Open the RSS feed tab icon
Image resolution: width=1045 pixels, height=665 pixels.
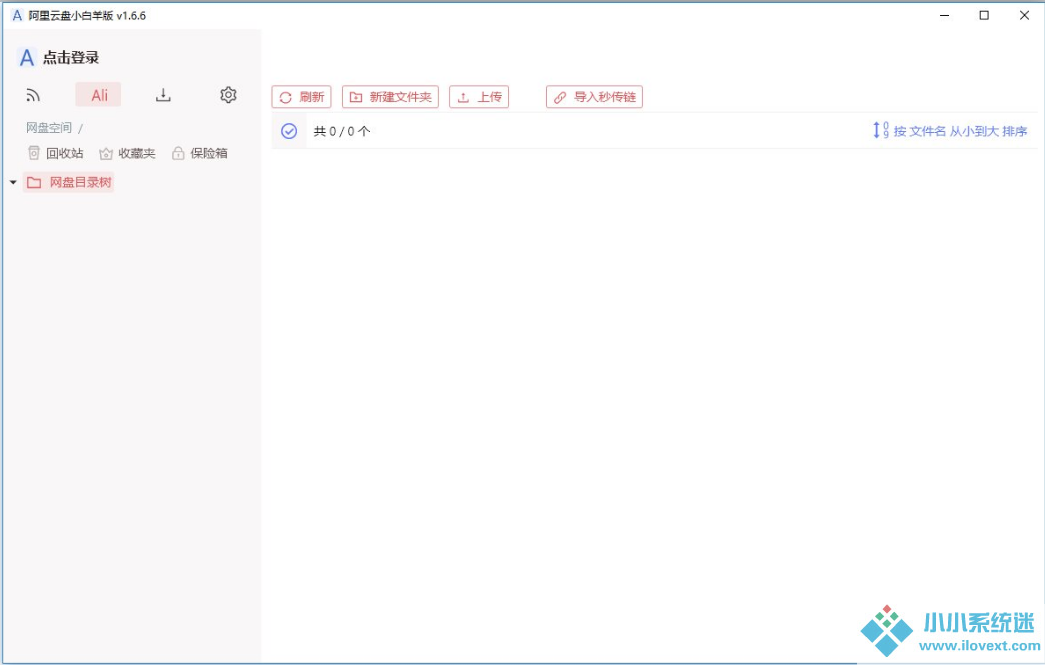[x=33, y=95]
